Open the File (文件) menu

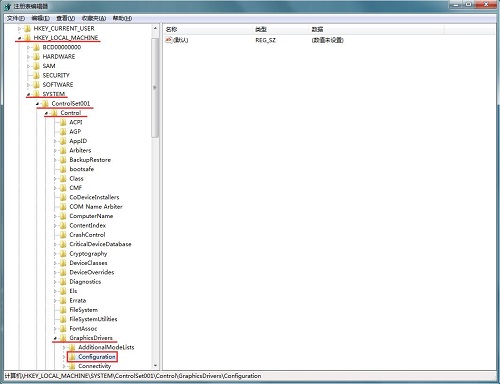click(x=16, y=18)
